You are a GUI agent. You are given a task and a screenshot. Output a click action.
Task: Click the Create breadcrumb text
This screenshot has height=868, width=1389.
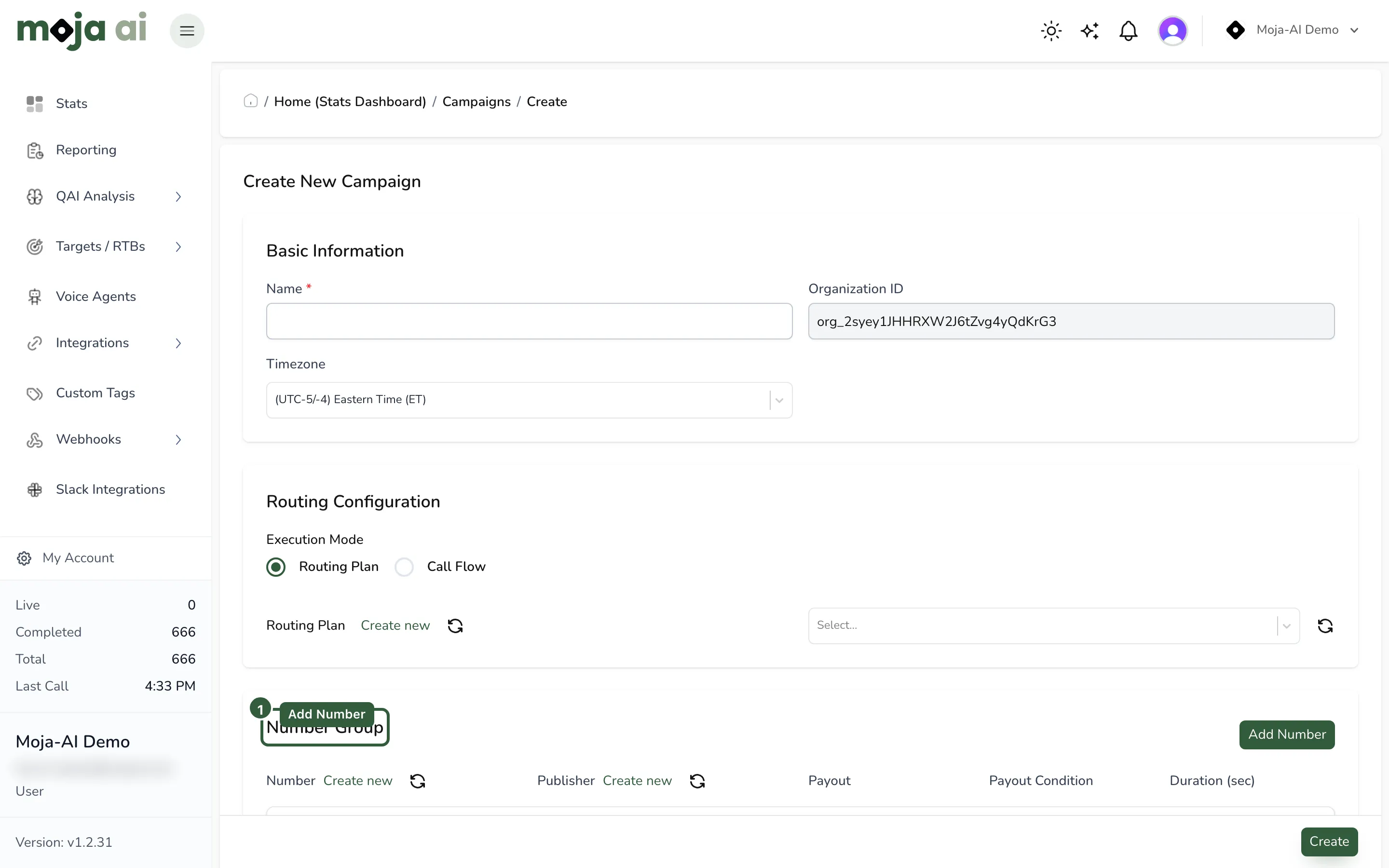point(546,102)
